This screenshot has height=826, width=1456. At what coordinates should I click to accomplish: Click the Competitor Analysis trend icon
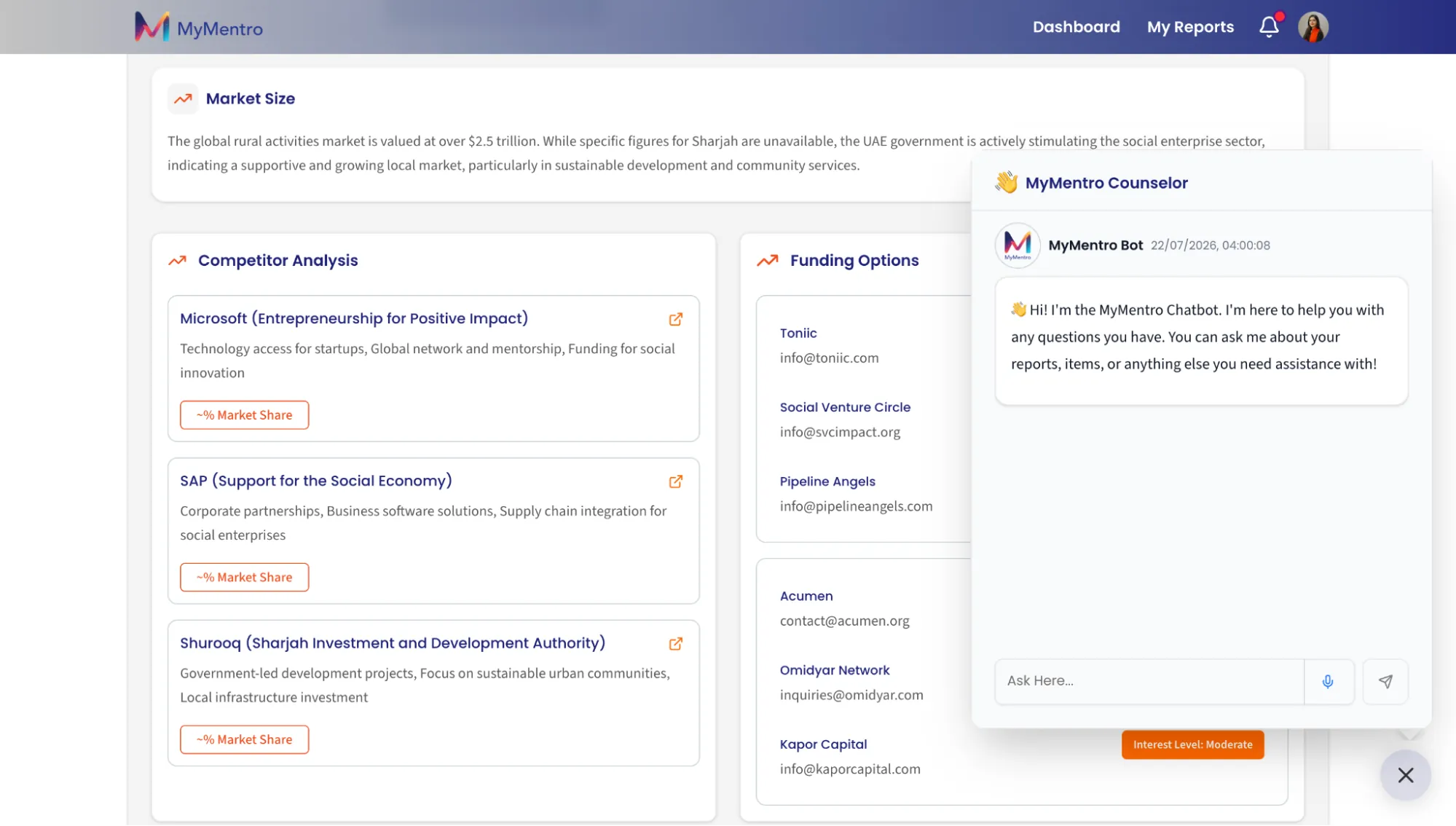point(178,261)
